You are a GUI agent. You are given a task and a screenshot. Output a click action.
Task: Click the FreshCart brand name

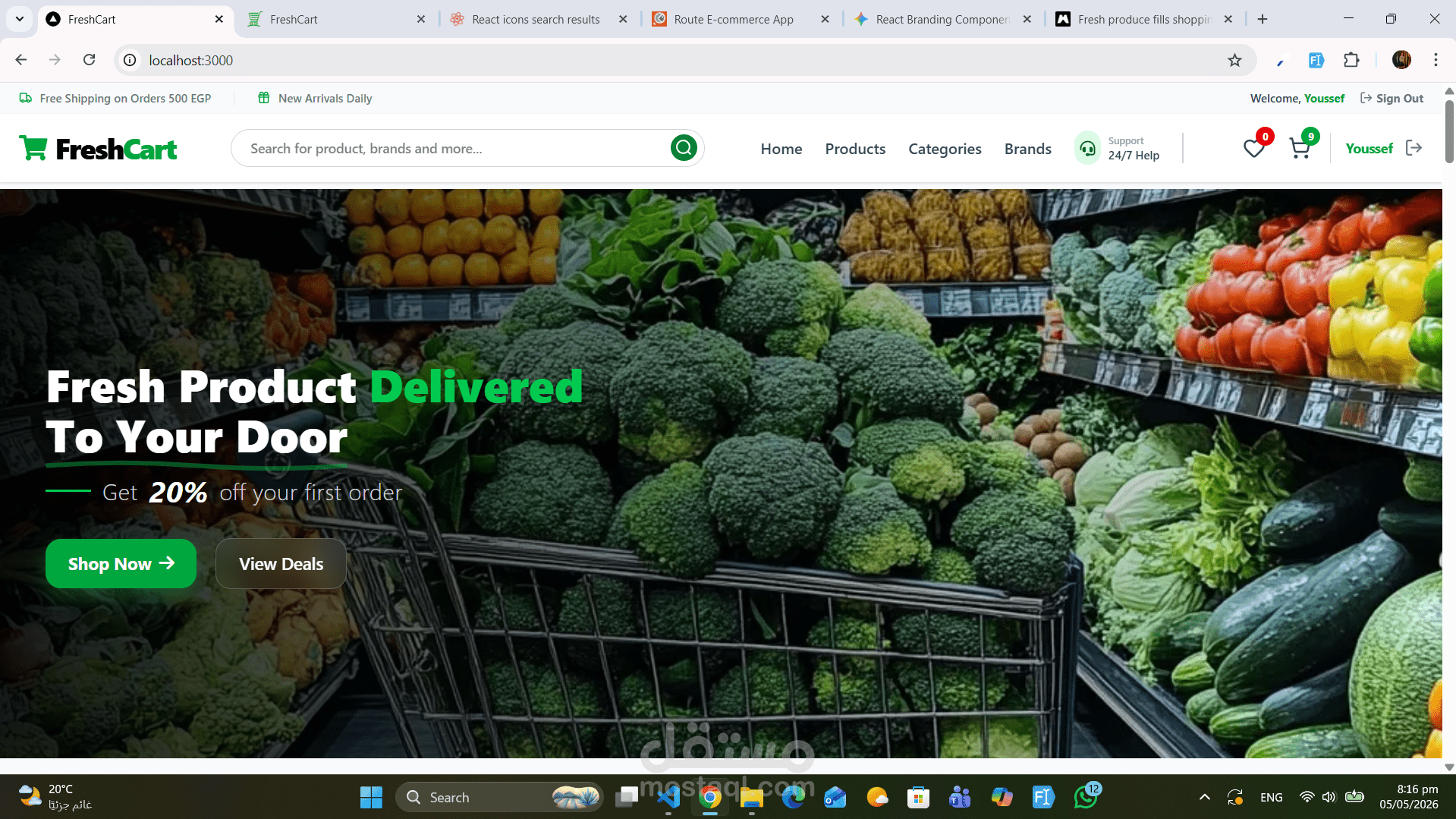[116, 150]
